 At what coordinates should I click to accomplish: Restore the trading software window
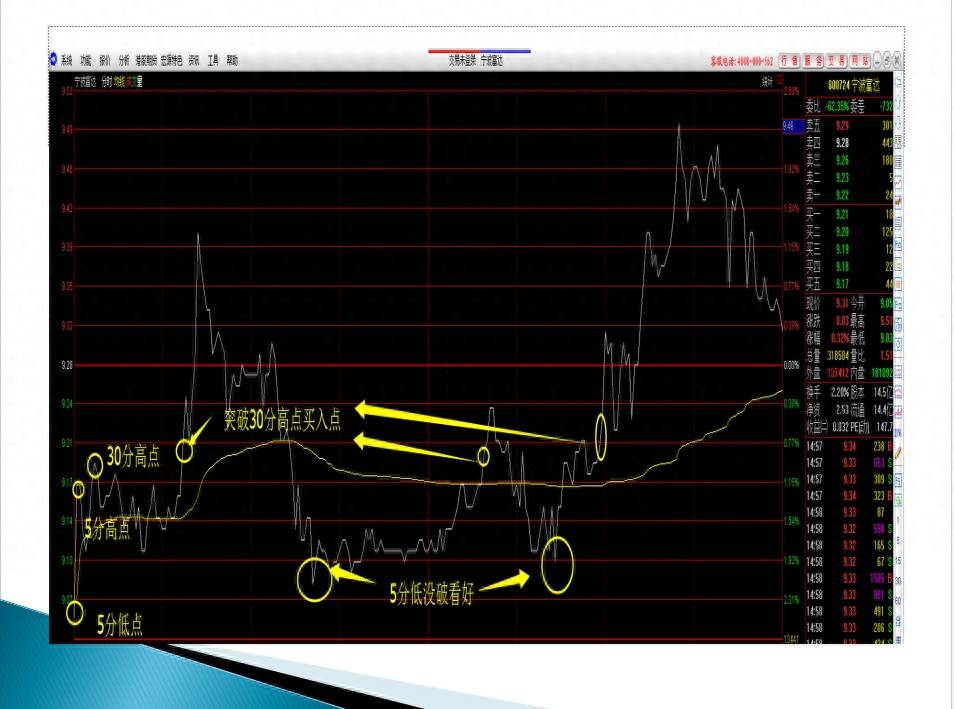[x=887, y=60]
